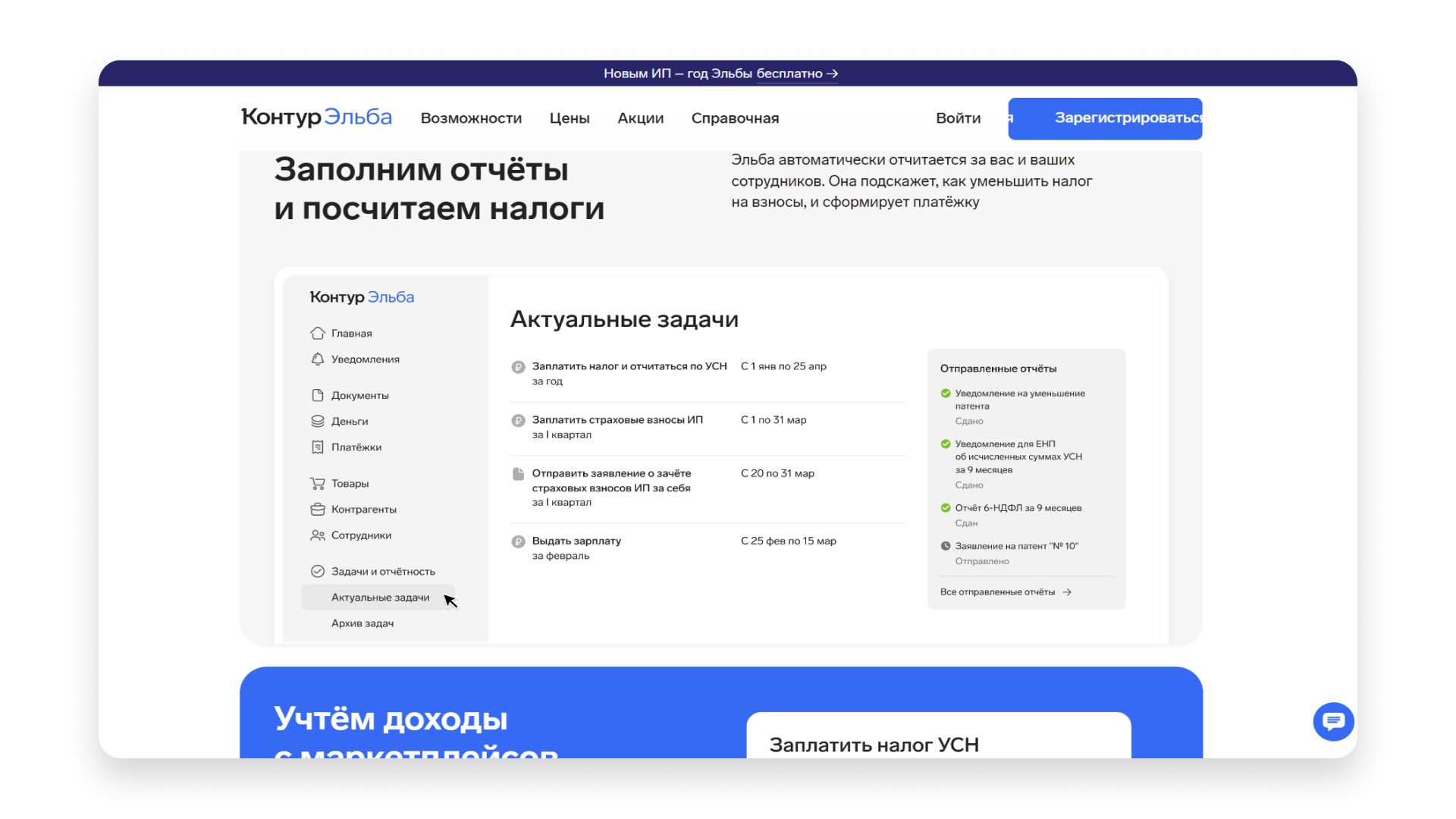Click the Платёжки receipt icon

318,447
